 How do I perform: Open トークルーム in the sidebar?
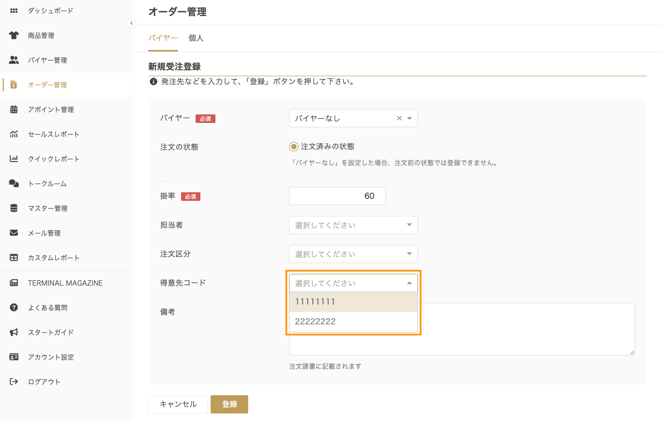click(47, 184)
